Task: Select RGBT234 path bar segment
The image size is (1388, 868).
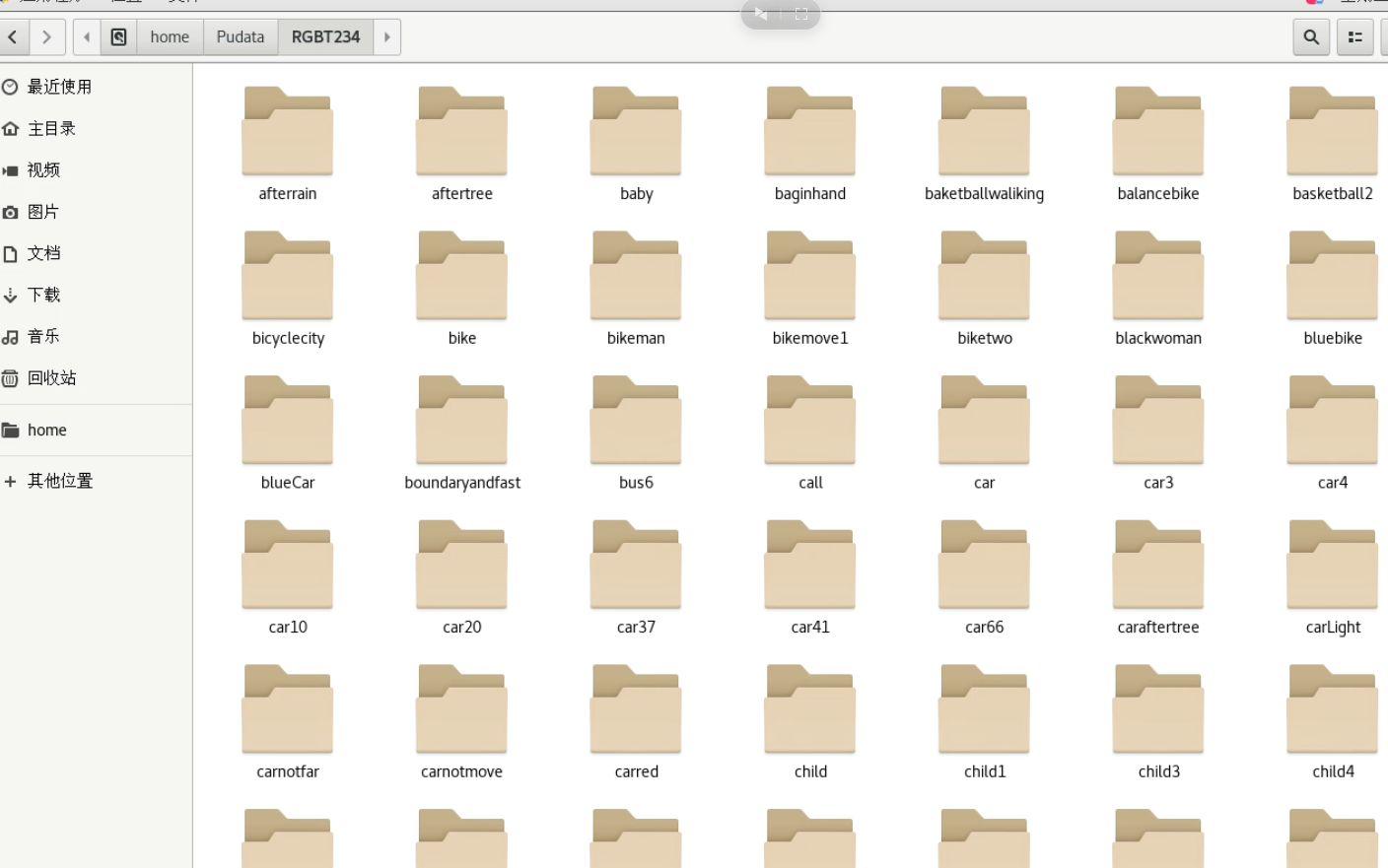Action: click(326, 37)
